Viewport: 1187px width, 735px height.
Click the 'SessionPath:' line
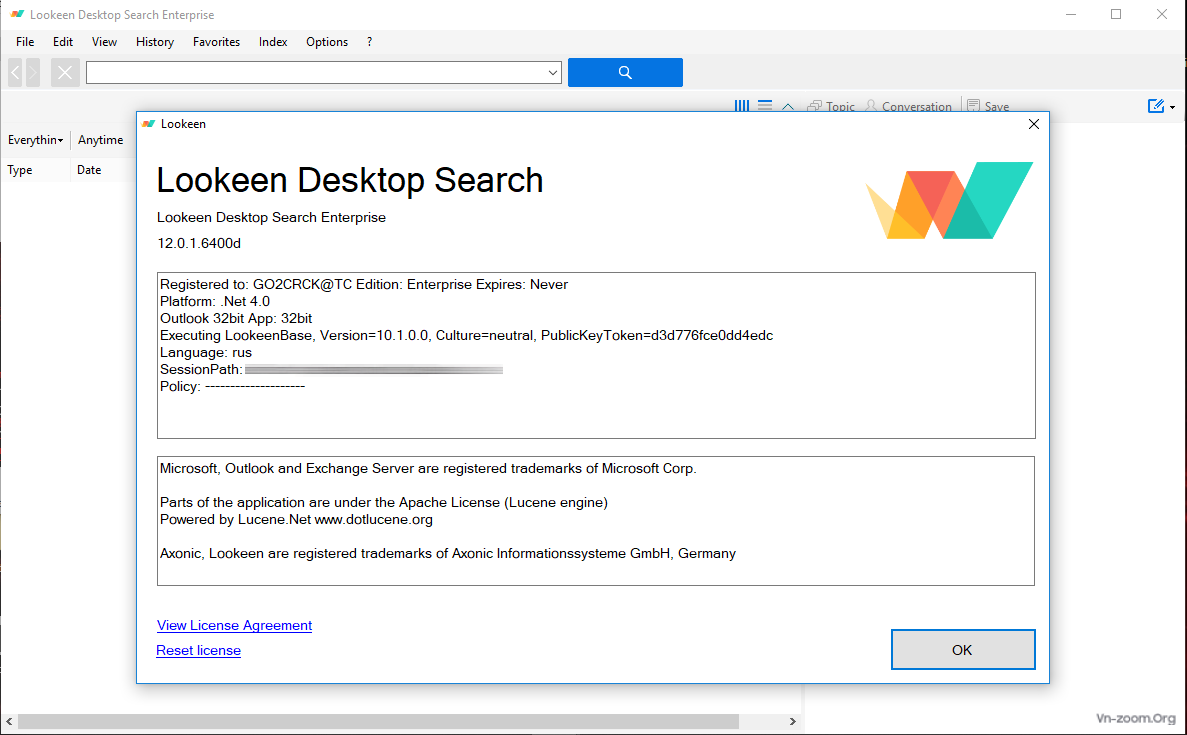331,369
